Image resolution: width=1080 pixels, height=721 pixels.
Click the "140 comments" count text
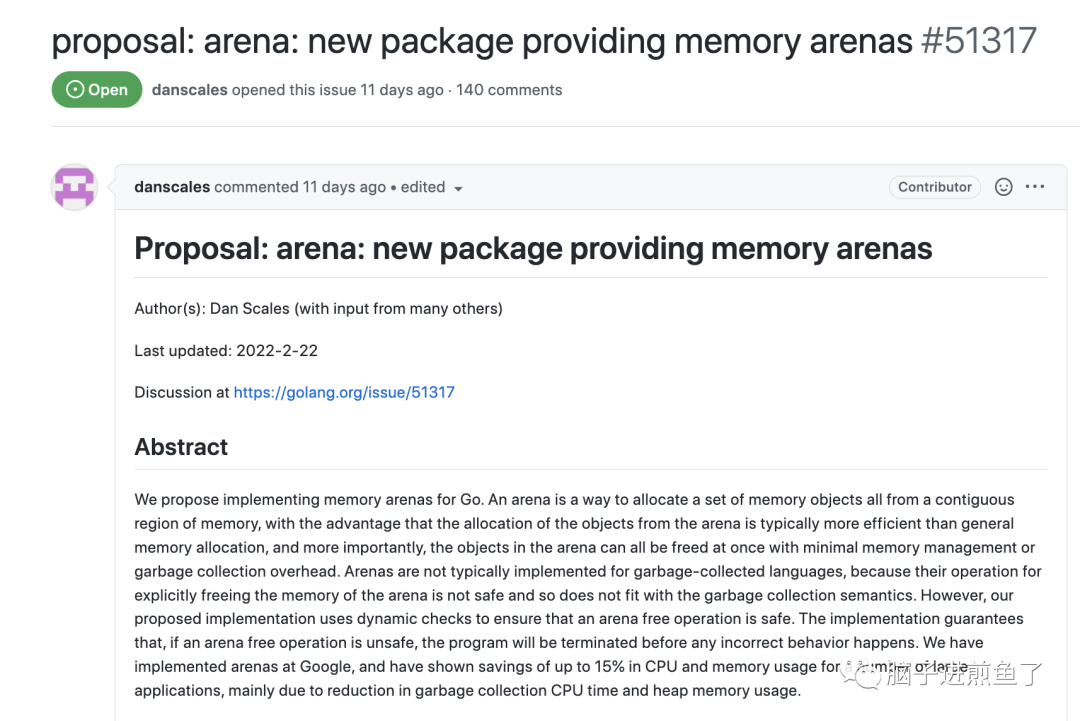pos(509,90)
